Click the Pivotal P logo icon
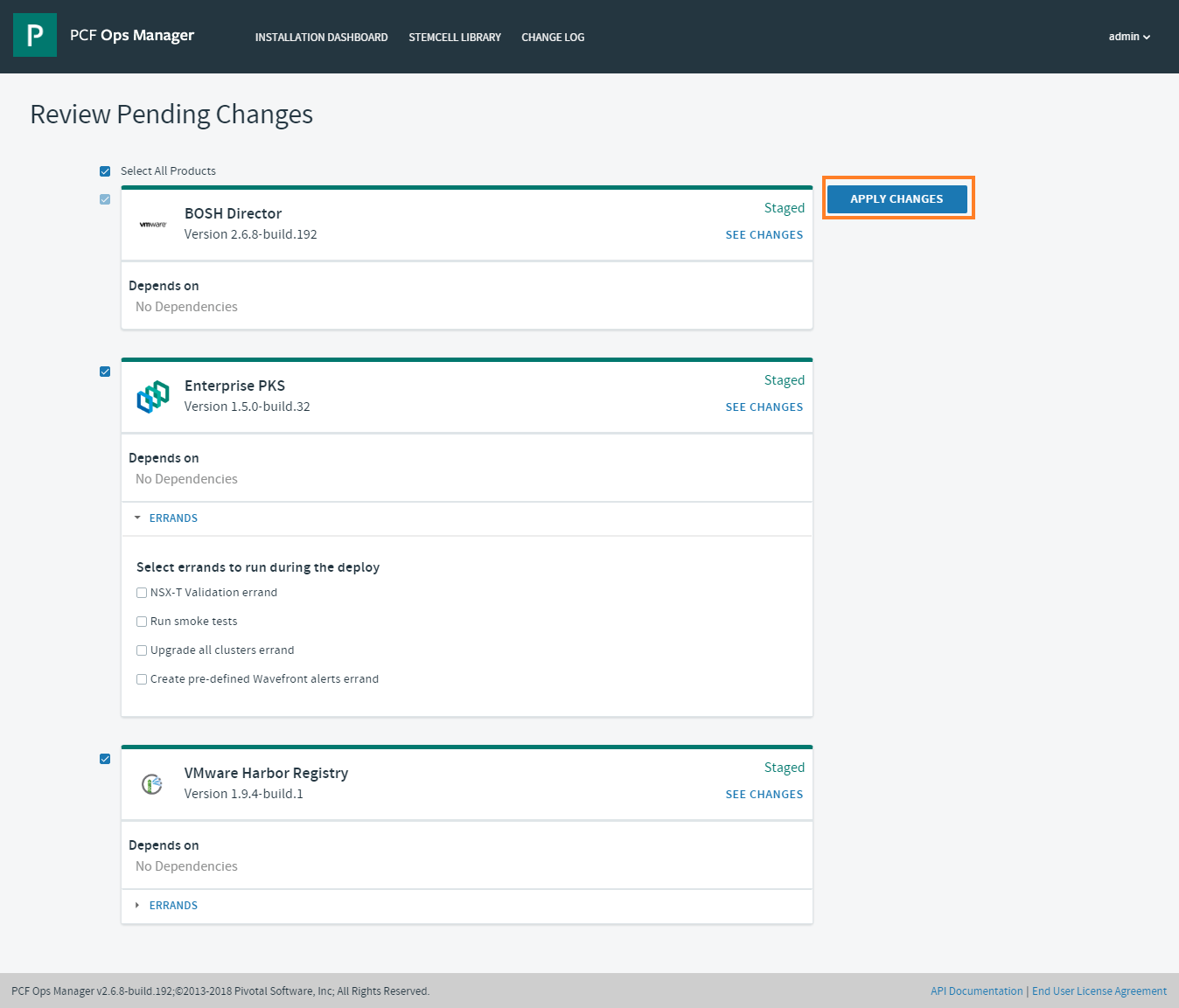The image size is (1179, 1008). (x=35, y=35)
